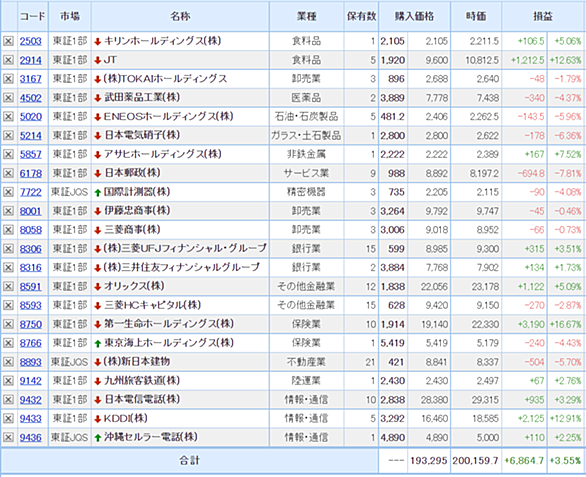Open stock code link 2503

click(x=31, y=41)
